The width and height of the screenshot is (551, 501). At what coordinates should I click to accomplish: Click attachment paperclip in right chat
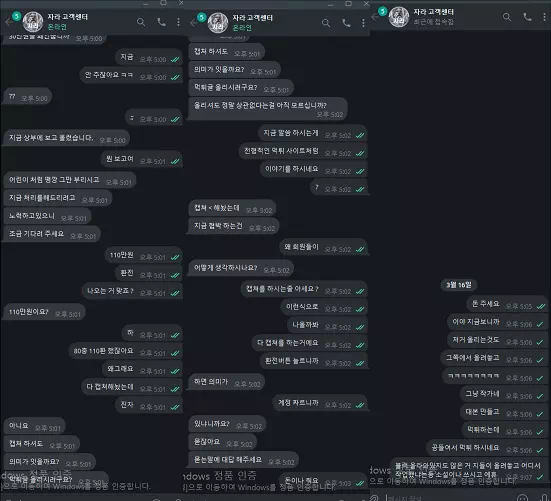coord(374,497)
